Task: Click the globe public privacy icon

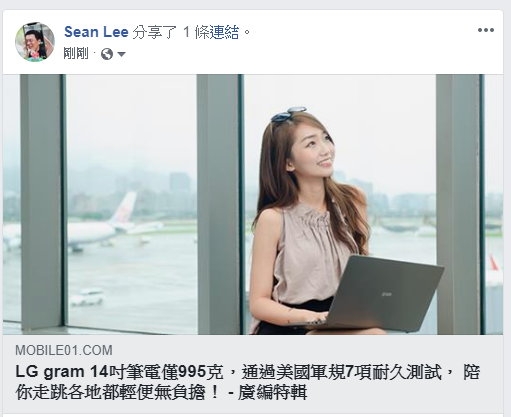Action: (x=107, y=54)
